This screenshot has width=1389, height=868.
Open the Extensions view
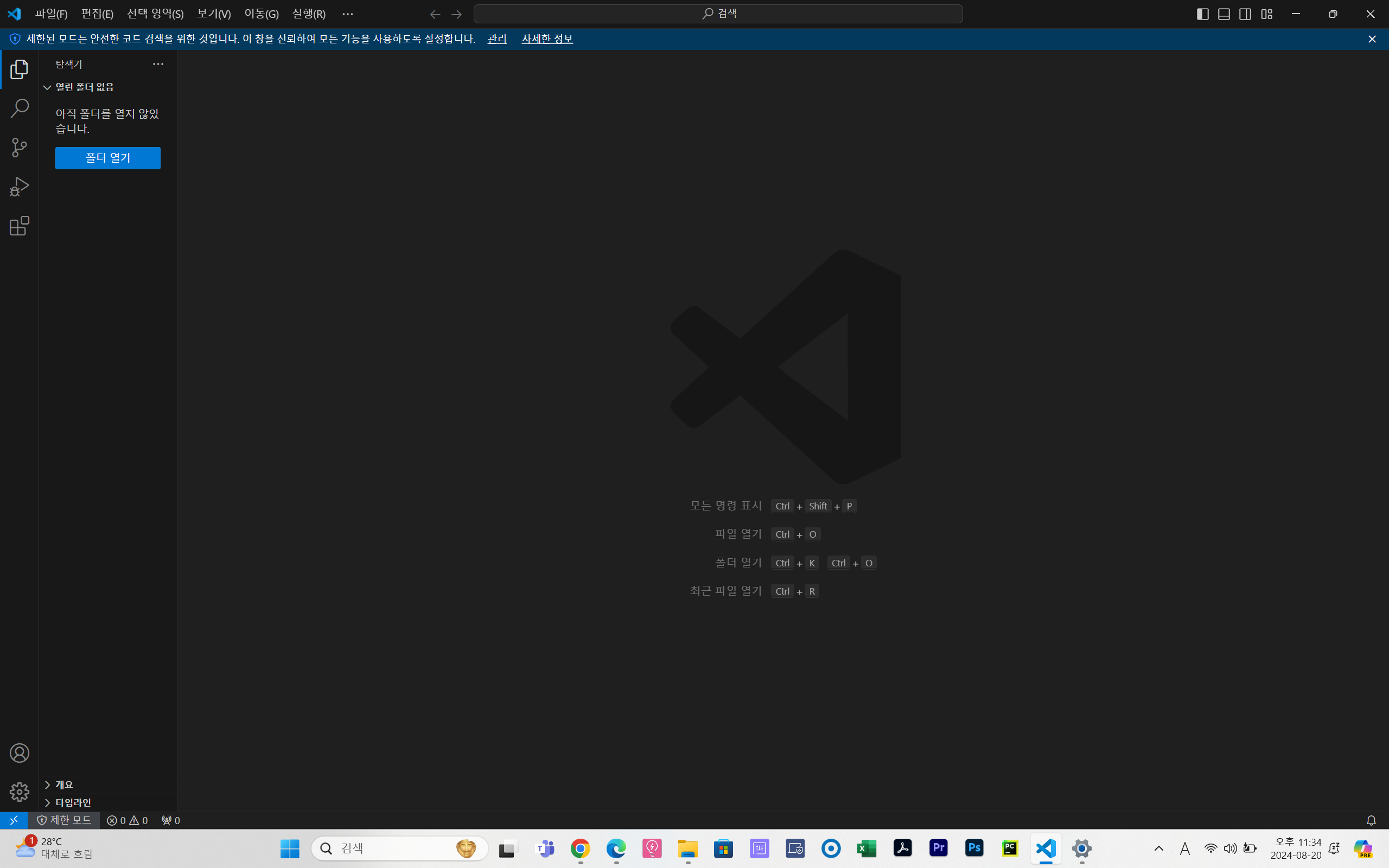(20, 226)
